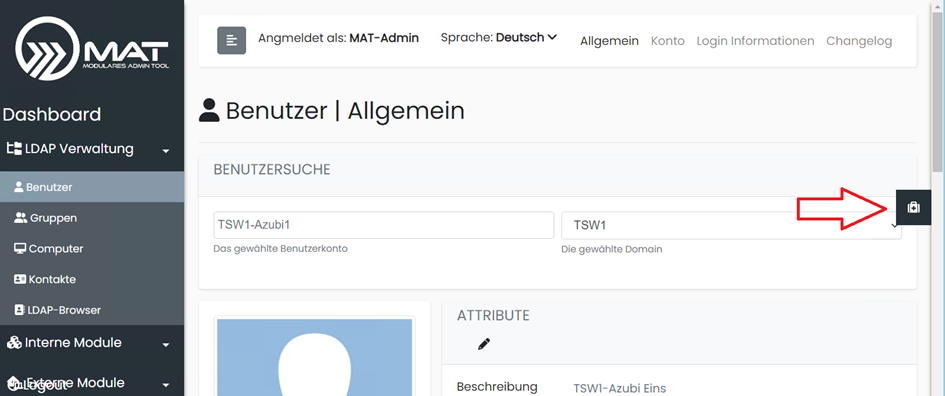Viewport: 945px width, 396px height.
Task: Click the address book icon beside LDAP-Browser
Action: (x=19, y=310)
